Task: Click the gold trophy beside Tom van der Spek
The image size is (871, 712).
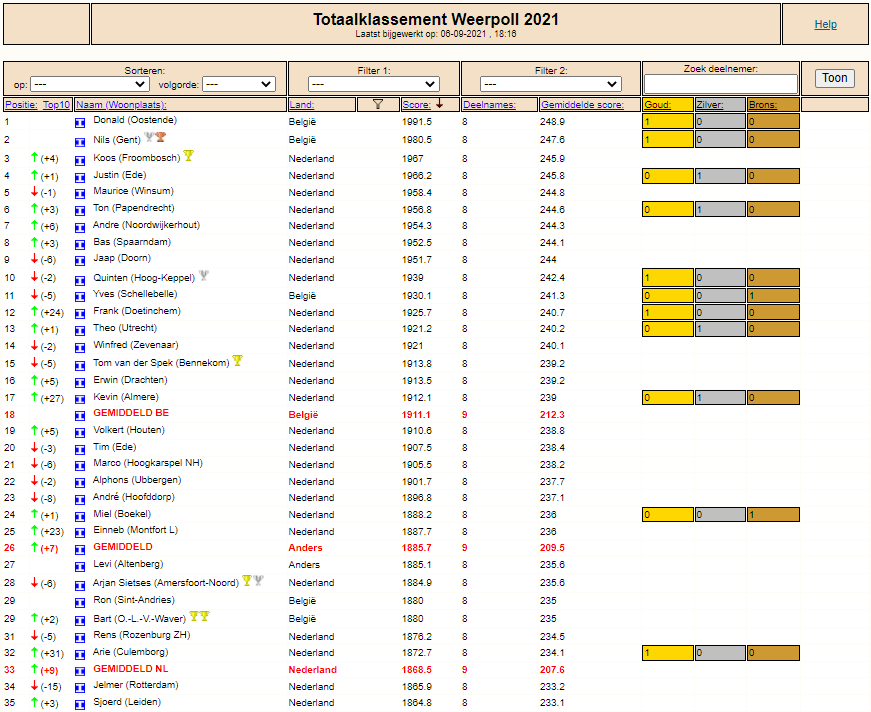Action: 238,361
